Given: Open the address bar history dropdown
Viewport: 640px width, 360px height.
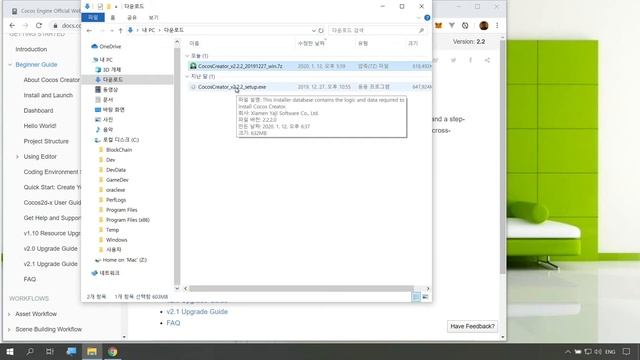Looking at the screenshot, I should (x=313, y=30).
